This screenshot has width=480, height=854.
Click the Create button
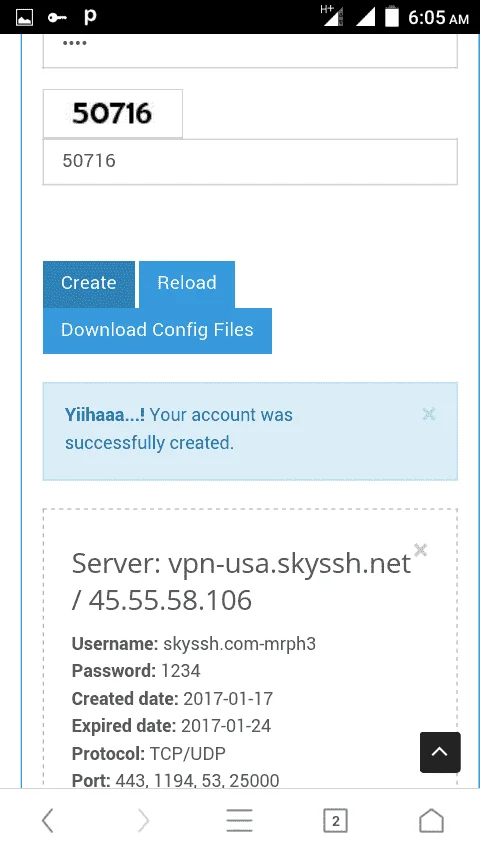(89, 284)
